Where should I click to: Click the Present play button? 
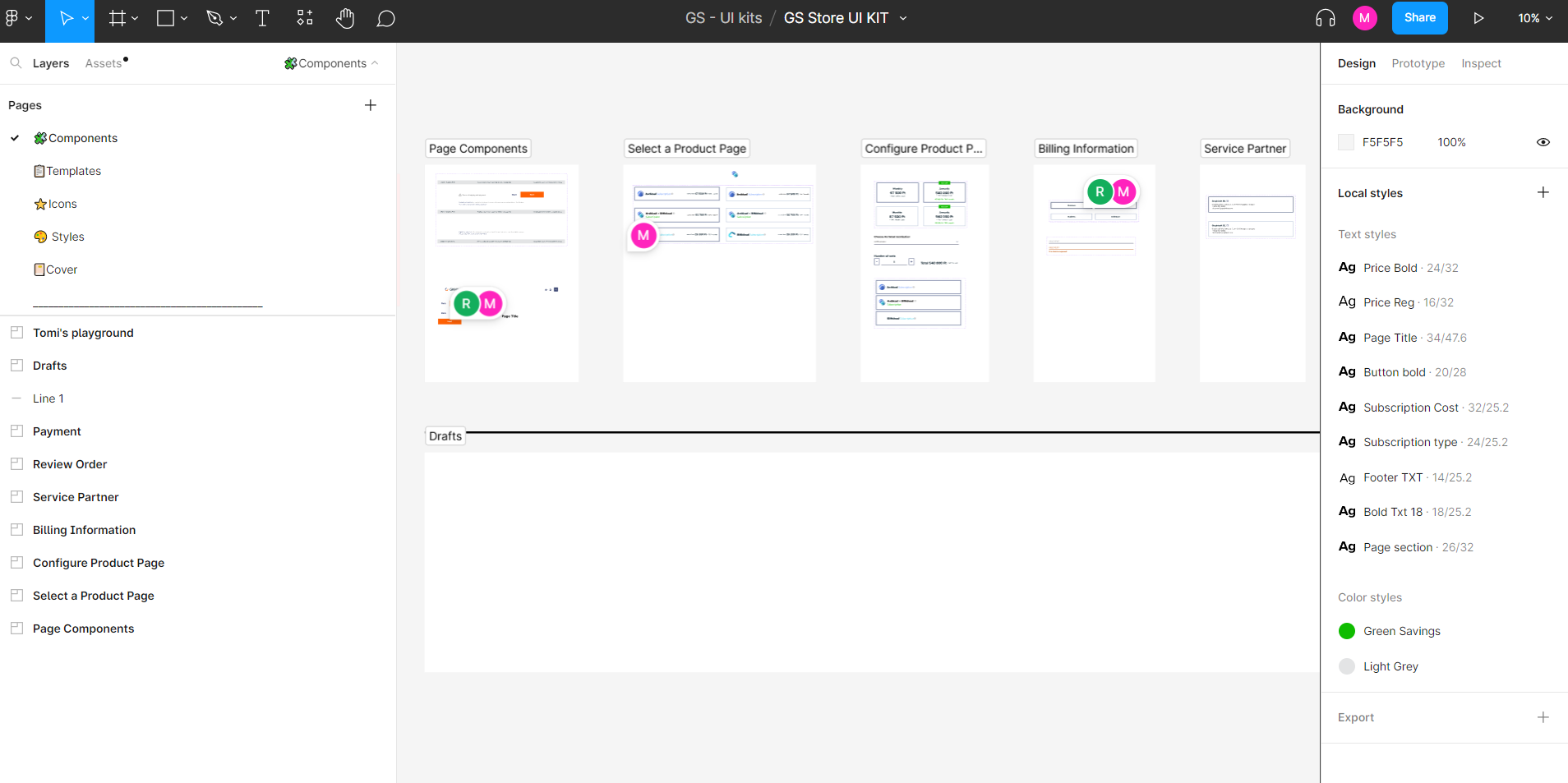click(x=1478, y=18)
